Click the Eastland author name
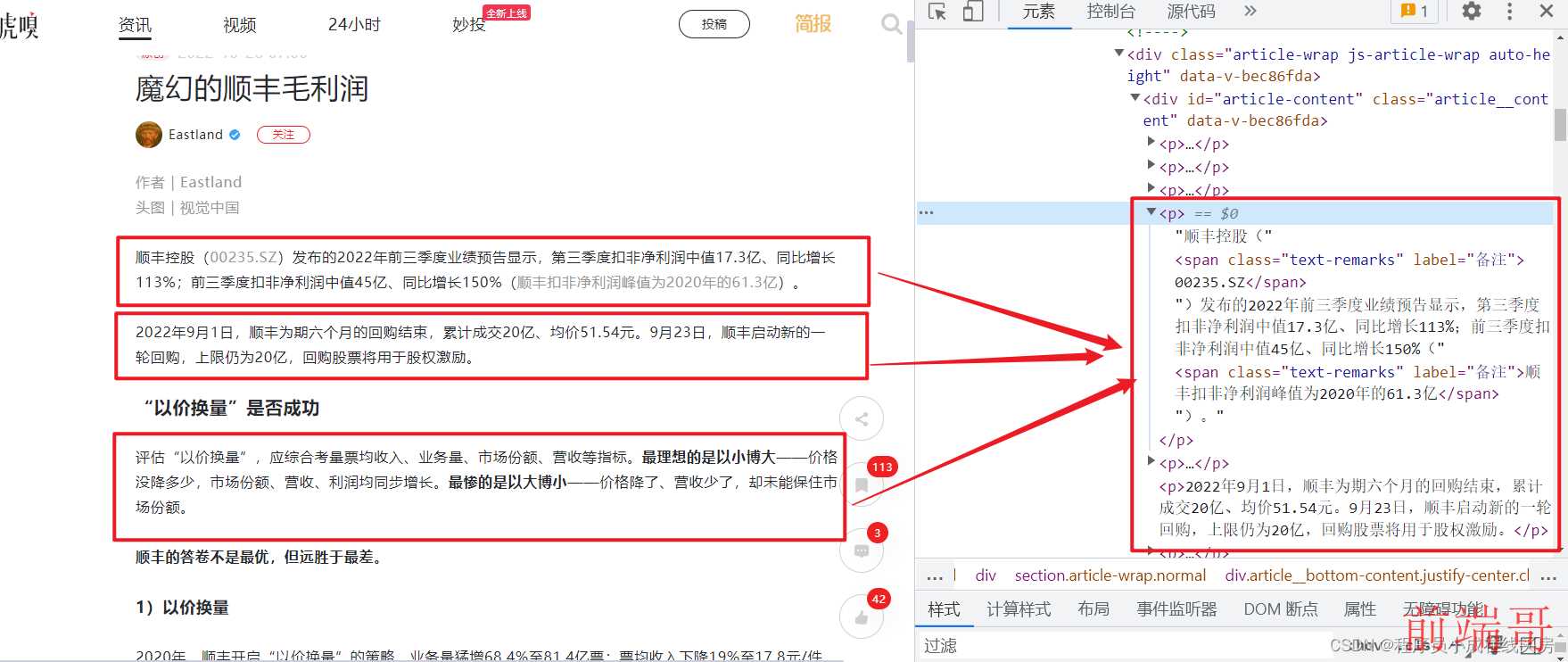Image resolution: width=1568 pixels, height=662 pixels. click(195, 135)
